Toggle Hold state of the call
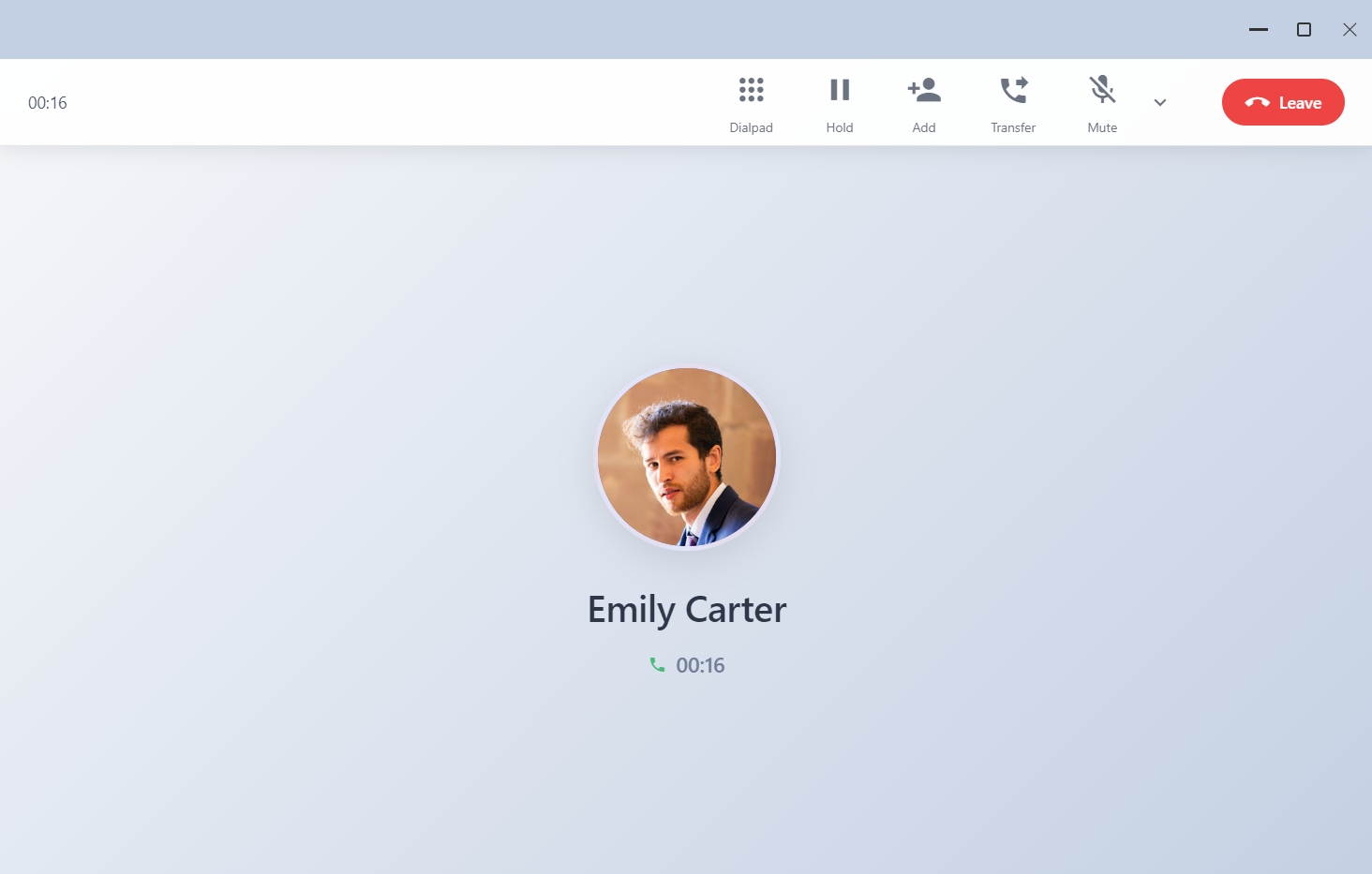 click(x=839, y=102)
